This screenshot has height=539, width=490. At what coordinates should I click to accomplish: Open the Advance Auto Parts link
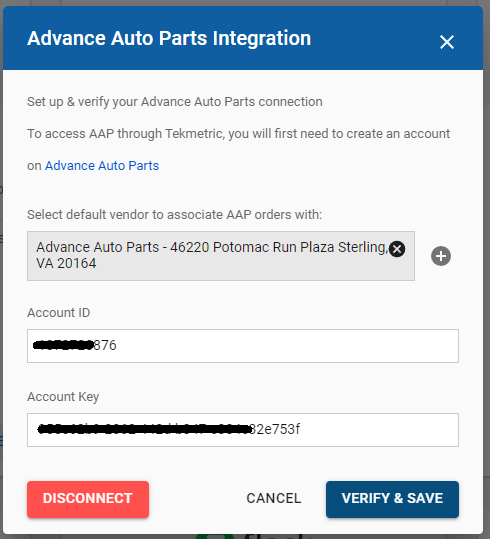click(102, 166)
